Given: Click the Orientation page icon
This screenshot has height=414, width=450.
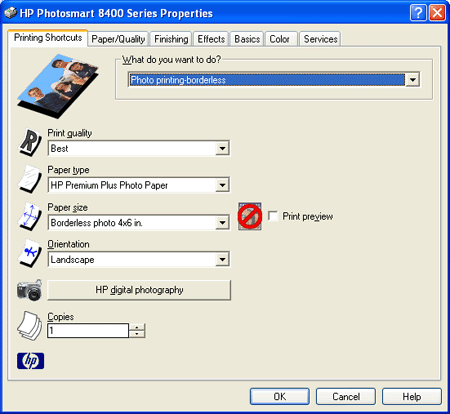Looking at the screenshot, I should (30, 253).
